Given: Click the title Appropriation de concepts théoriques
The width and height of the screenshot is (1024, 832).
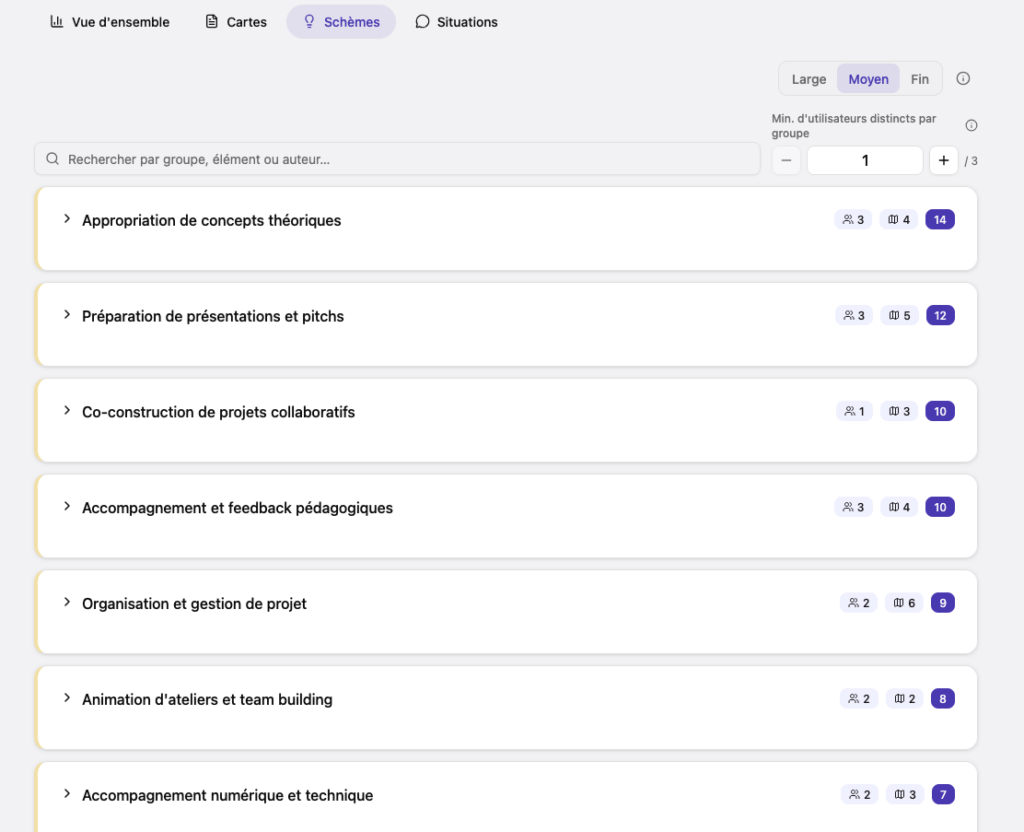Looking at the screenshot, I should (212, 221).
